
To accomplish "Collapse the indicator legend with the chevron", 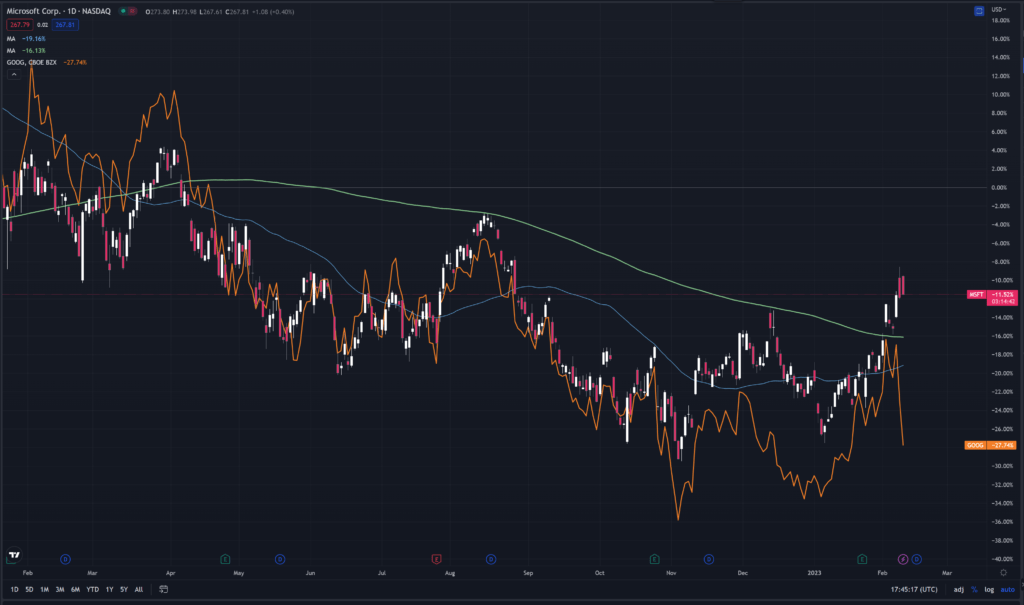I will click(14, 74).
